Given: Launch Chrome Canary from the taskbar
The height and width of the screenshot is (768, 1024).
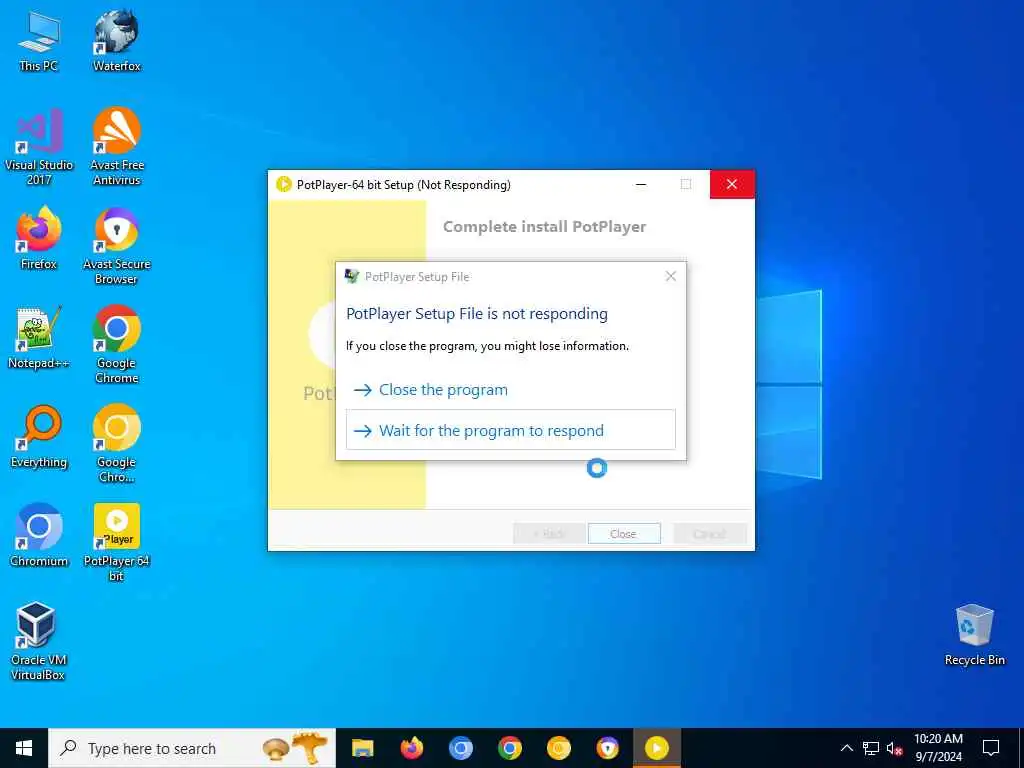Looking at the screenshot, I should (x=558, y=748).
